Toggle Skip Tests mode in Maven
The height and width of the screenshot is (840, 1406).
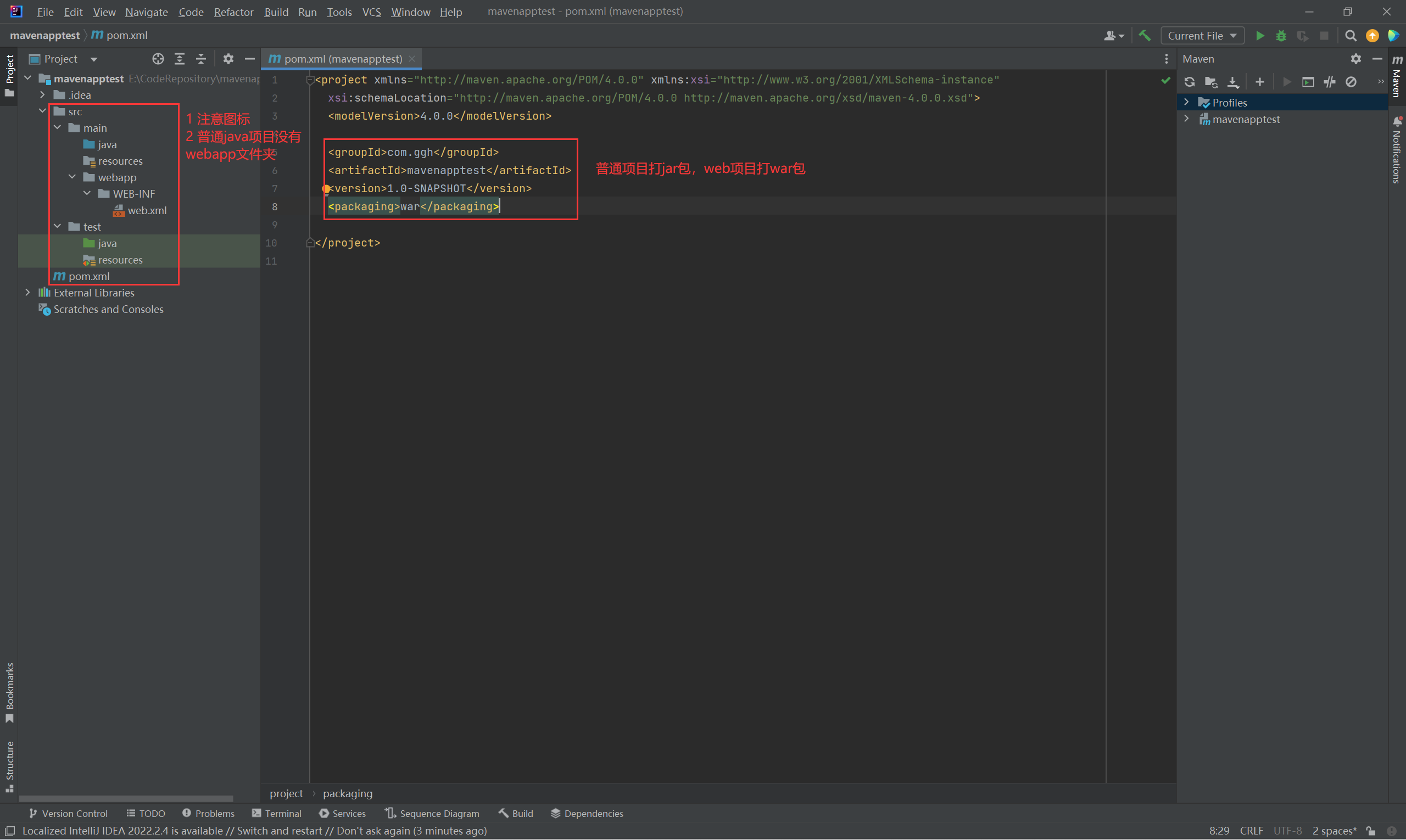coord(1351,82)
